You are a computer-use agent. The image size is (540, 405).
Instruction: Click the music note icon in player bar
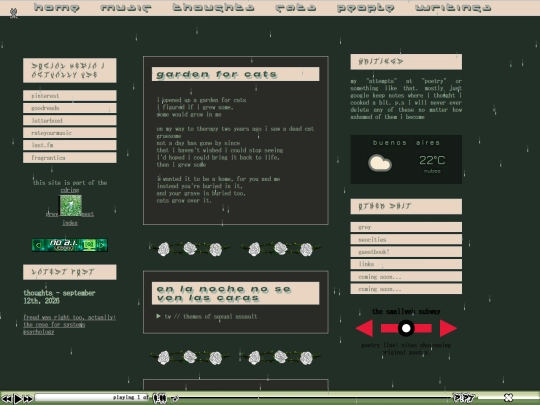coord(175,398)
